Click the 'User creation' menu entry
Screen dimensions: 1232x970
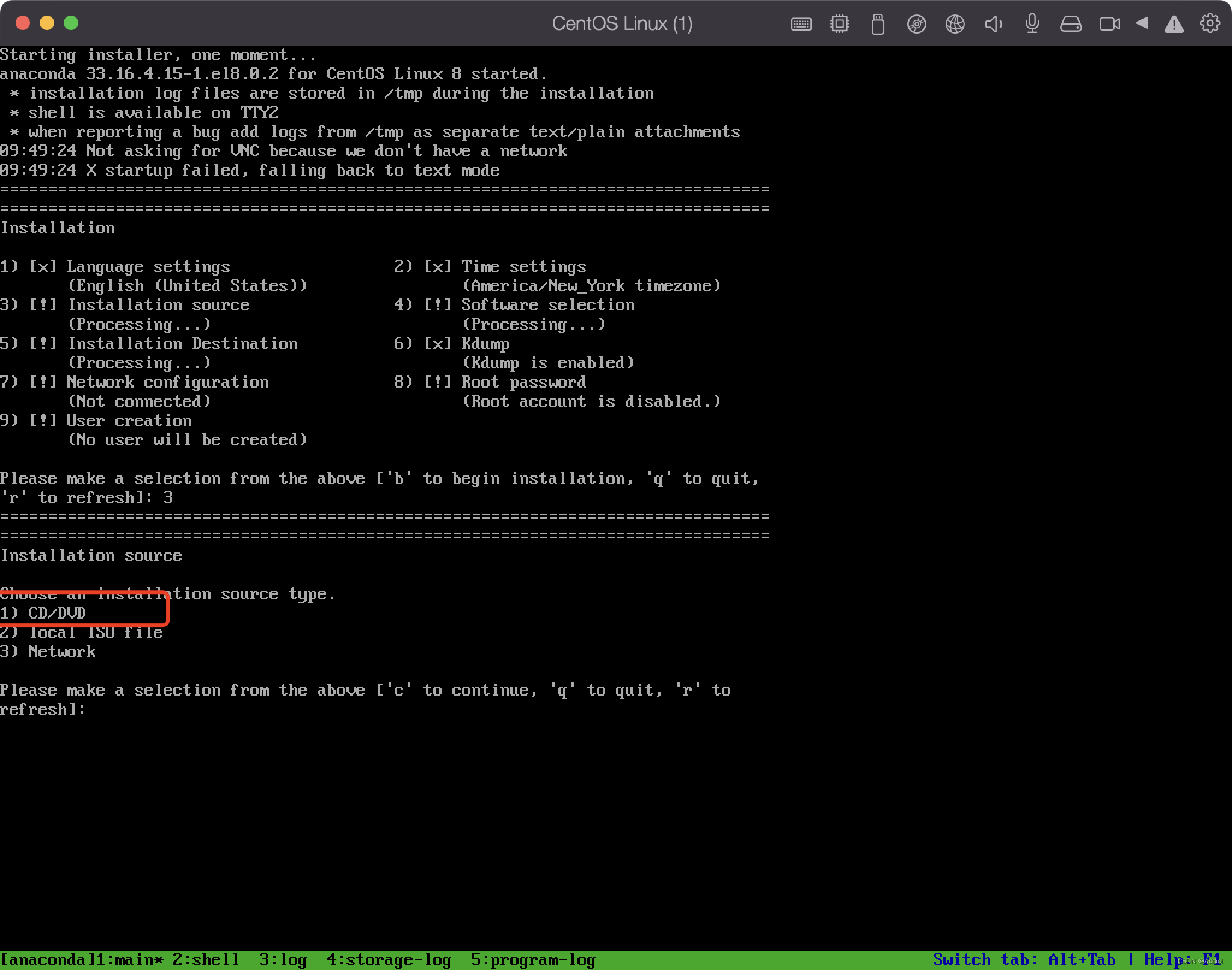click(129, 421)
